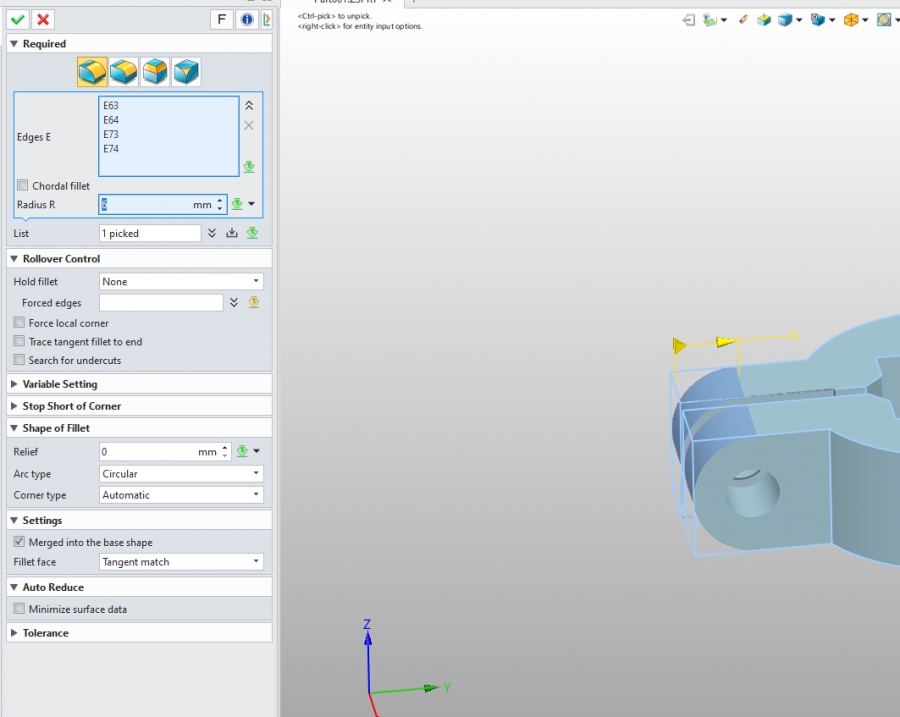
Task: Collapse the Settings section
Action: pyautogui.click(x=14, y=521)
